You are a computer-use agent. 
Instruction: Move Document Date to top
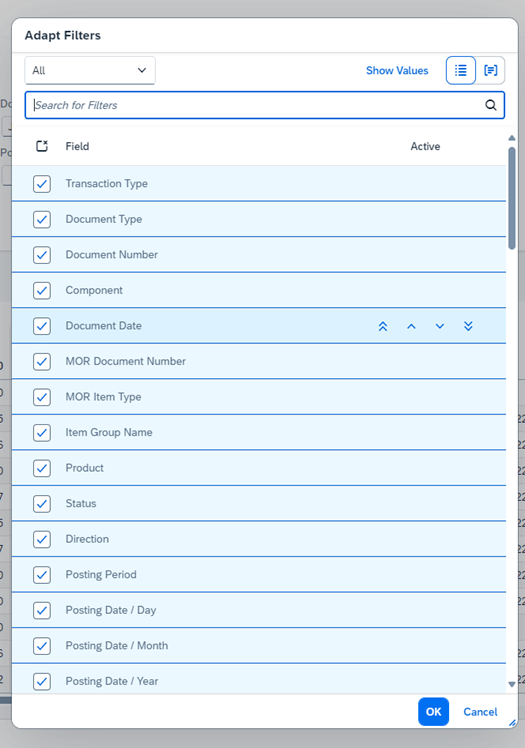pos(382,326)
